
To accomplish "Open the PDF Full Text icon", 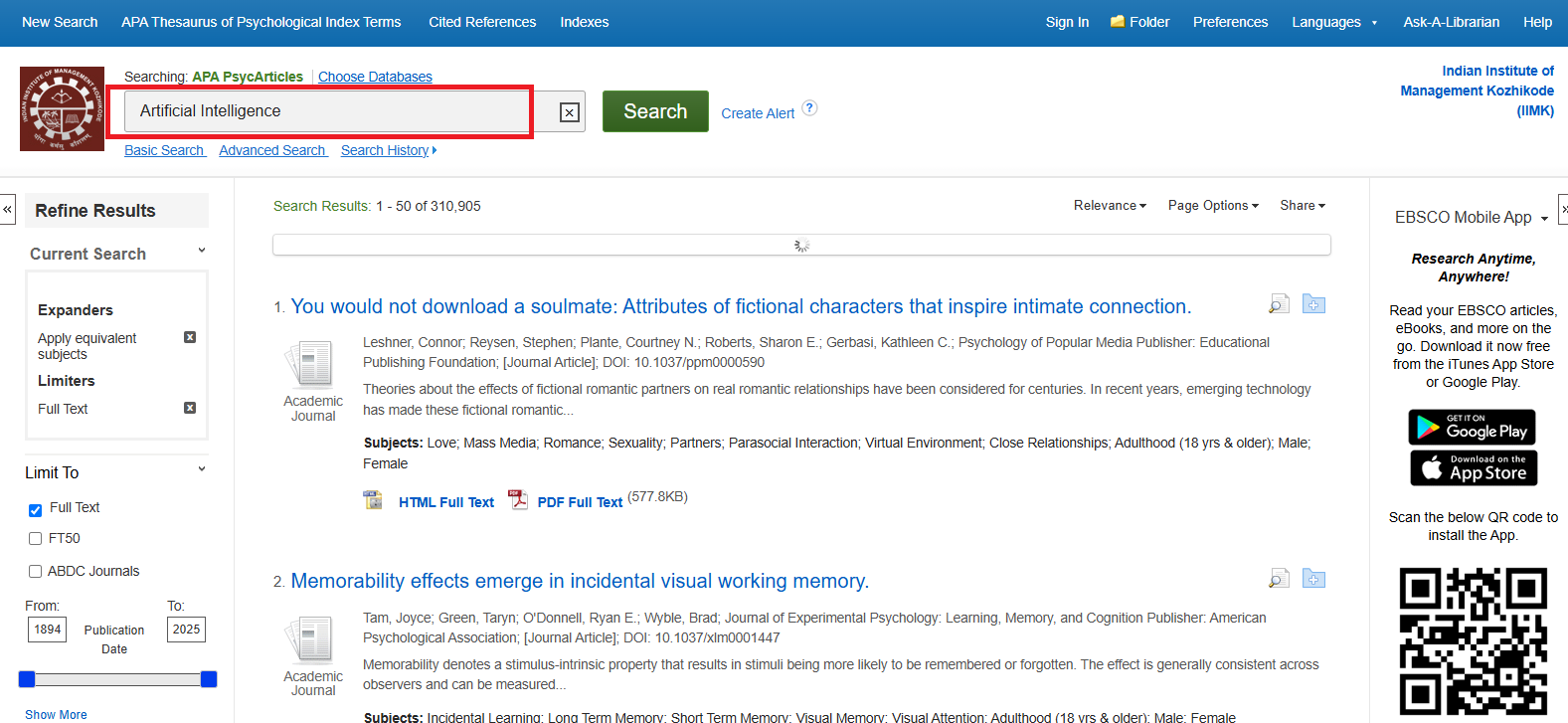I will (x=517, y=500).
